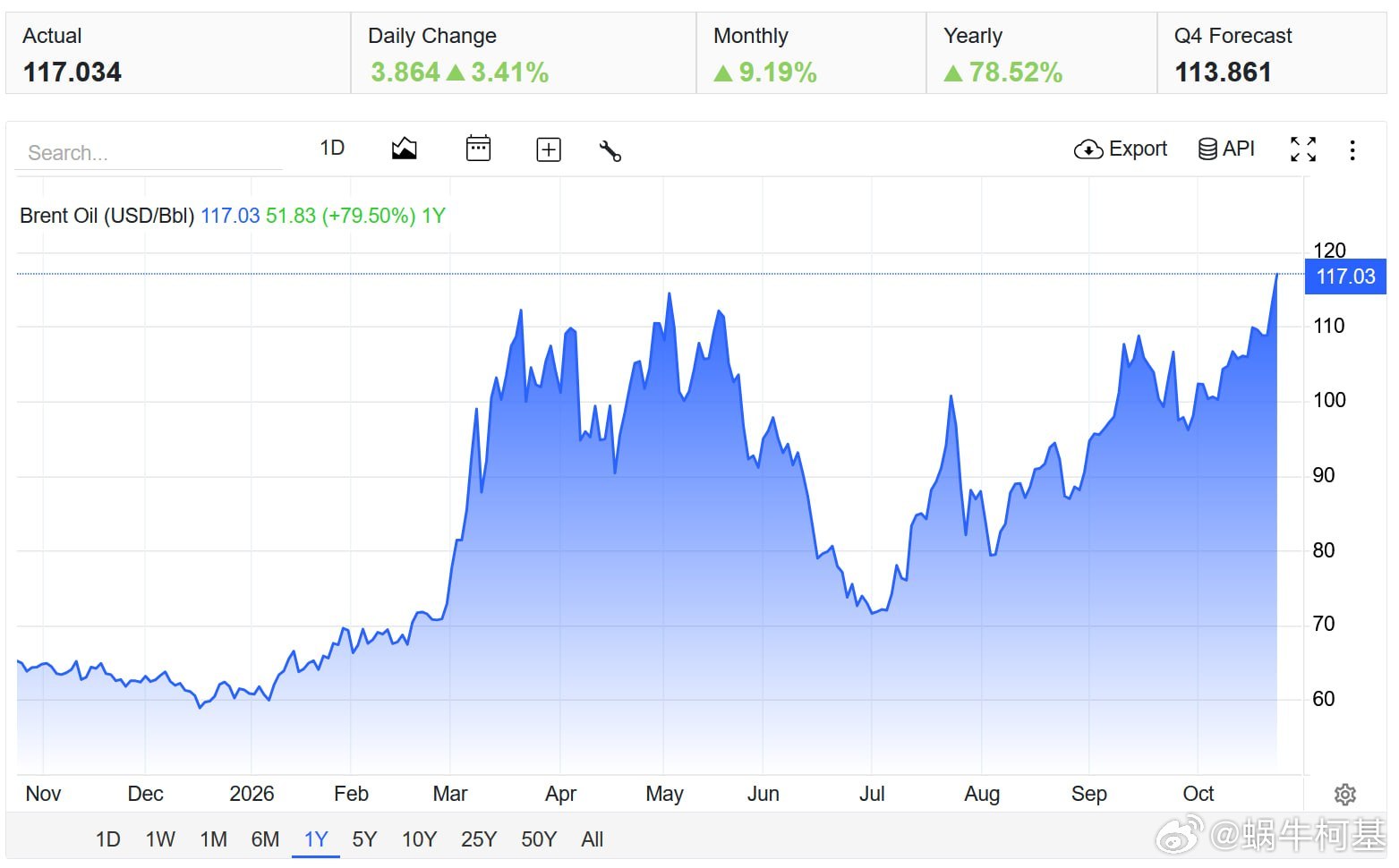Viewport: 1399px width, 868px height.
Task: Select the 1D time range tab
Action: pos(108,839)
